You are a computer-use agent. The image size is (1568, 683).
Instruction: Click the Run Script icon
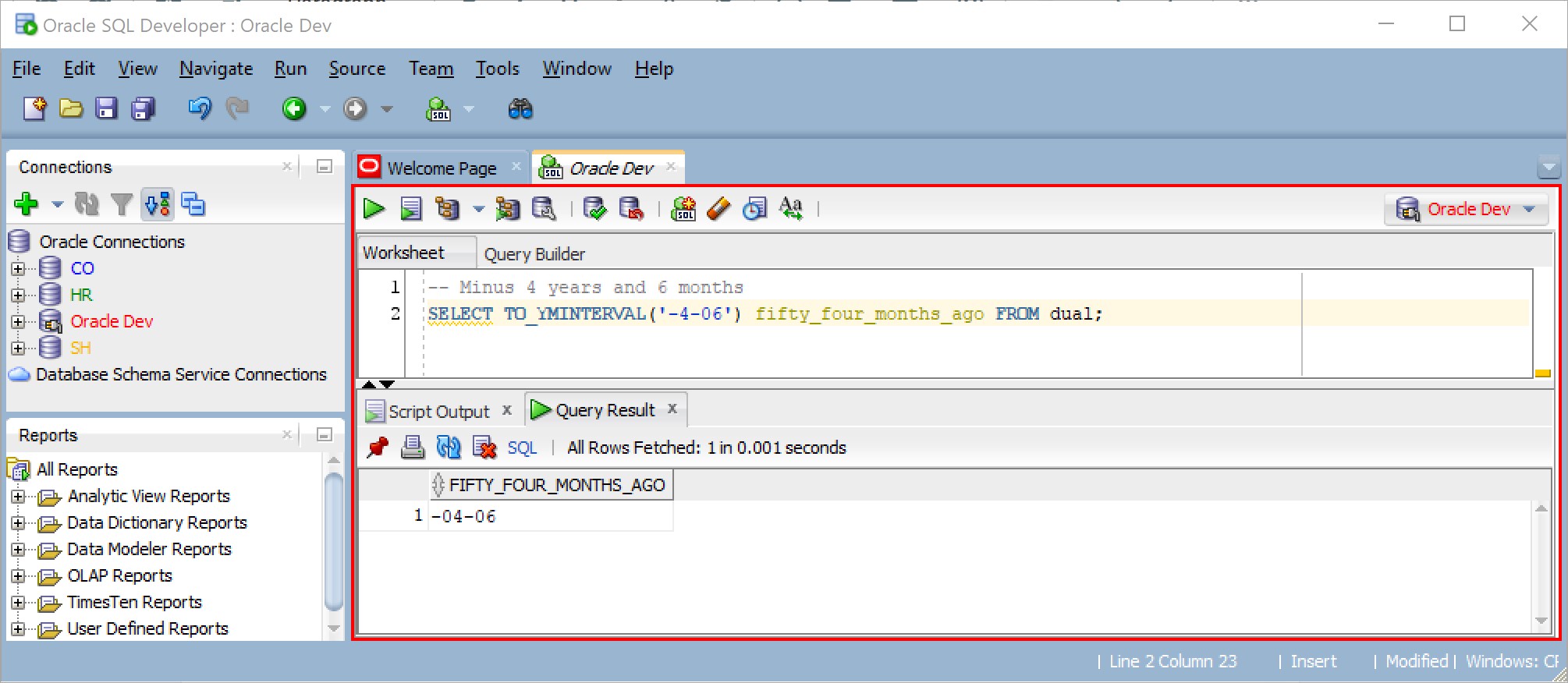[x=410, y=208]
